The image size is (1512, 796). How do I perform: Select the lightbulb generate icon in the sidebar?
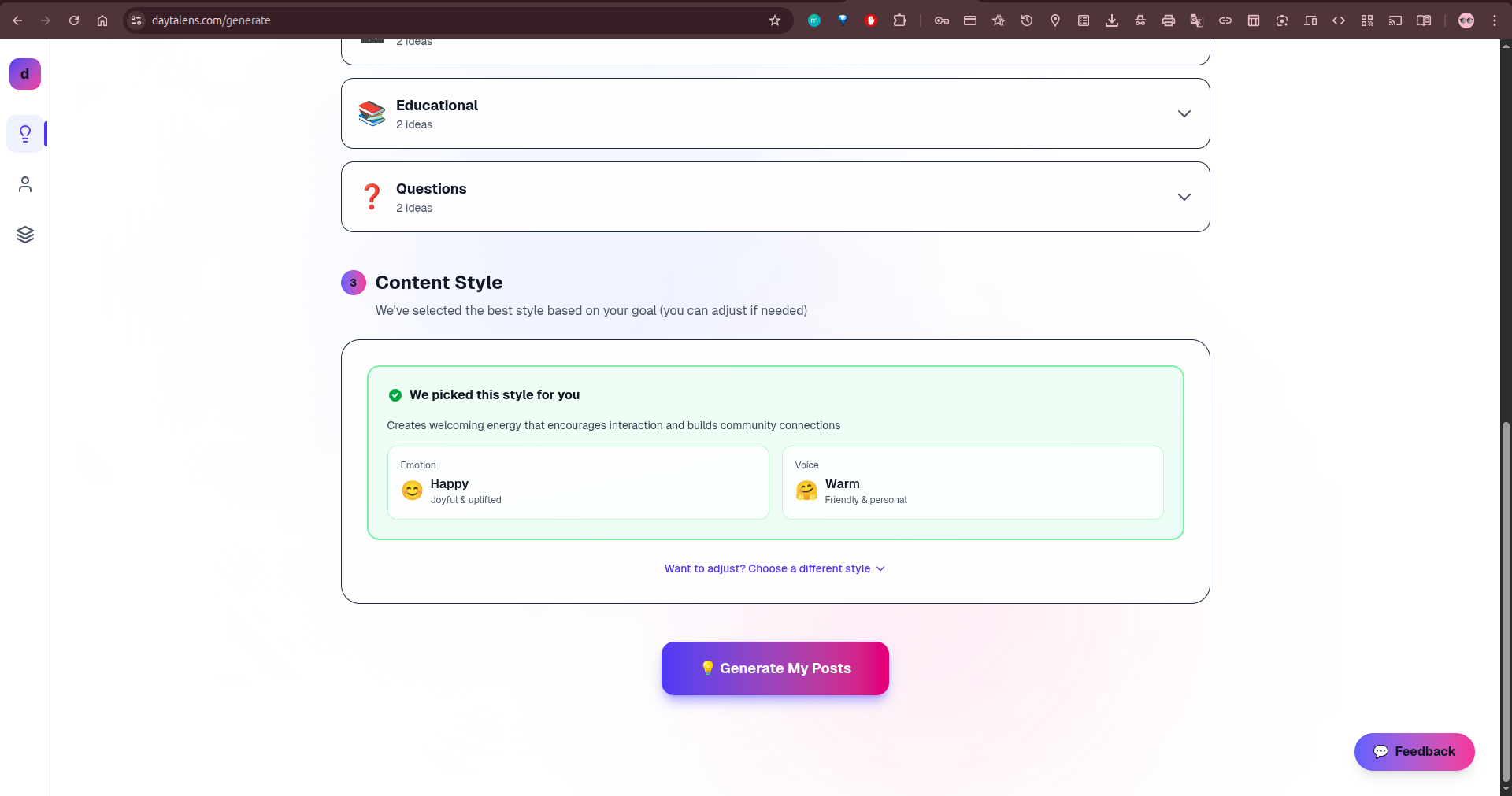pyautogui.click(x=25, y=134)
